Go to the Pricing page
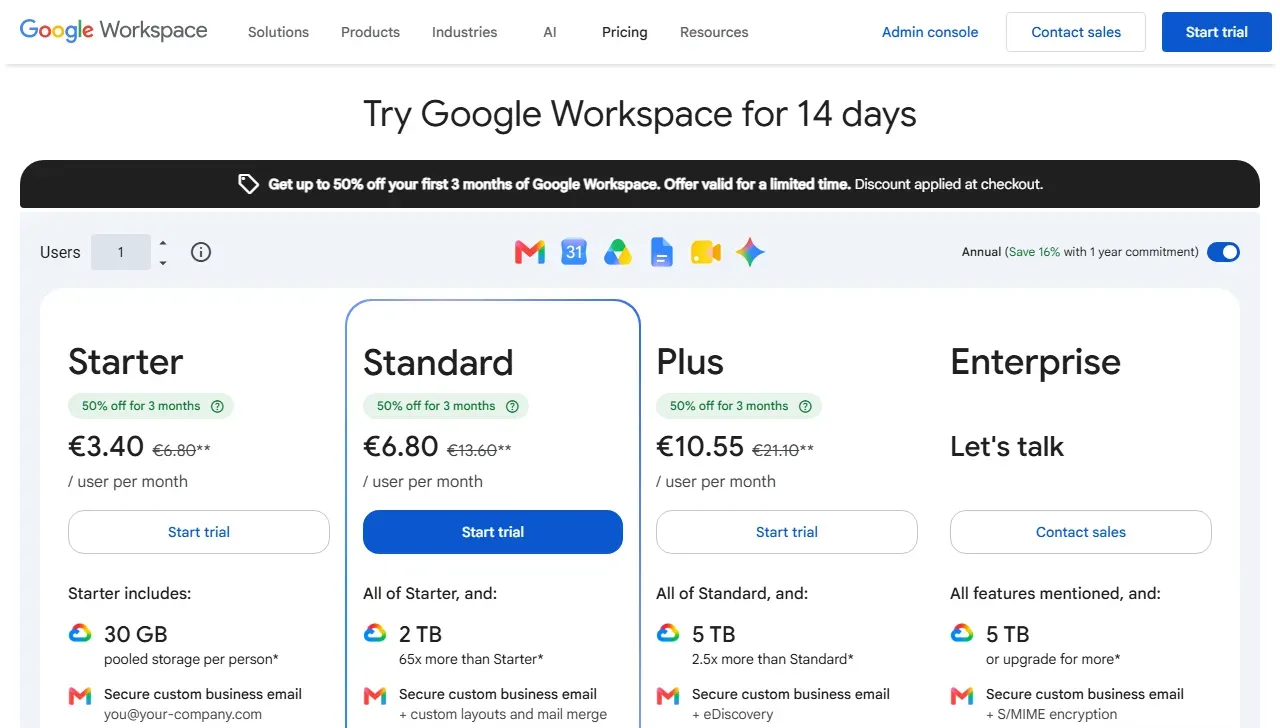The image size is (1280, 728). pos(625,32)
